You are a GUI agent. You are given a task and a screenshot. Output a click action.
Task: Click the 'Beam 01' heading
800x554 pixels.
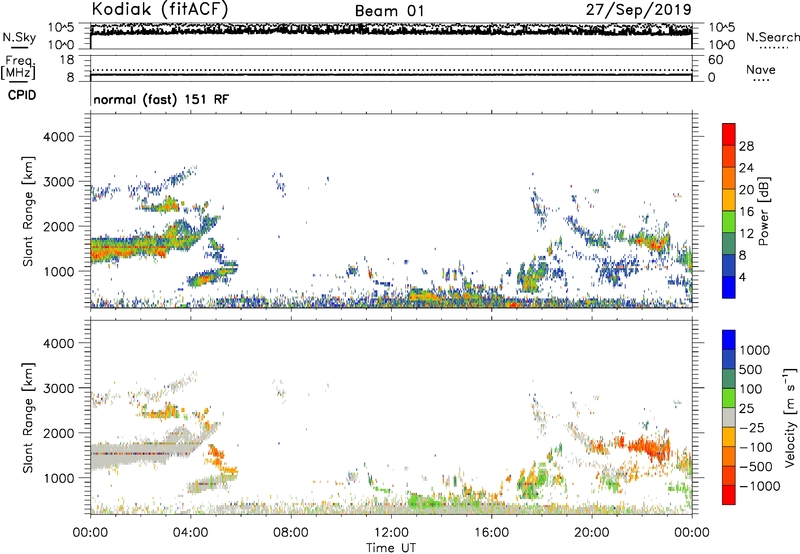(x=389, y=11)
